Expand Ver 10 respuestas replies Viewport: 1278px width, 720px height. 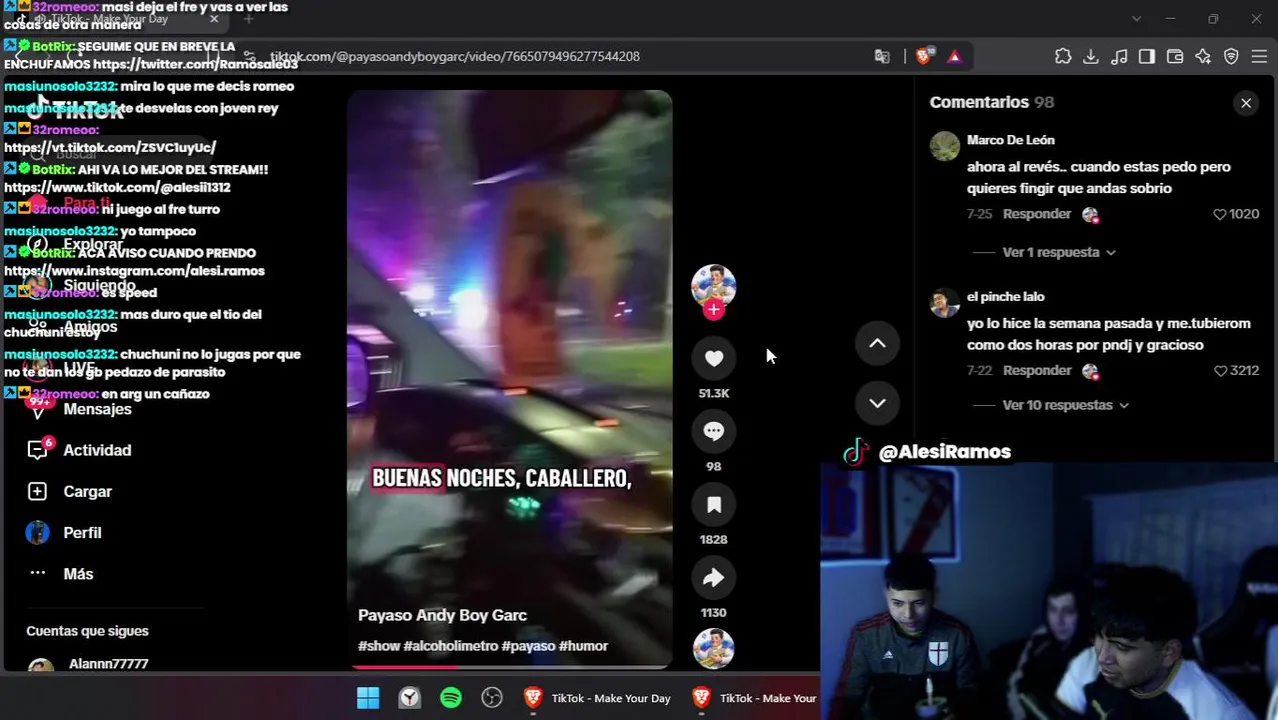[x=1065, y=405]
